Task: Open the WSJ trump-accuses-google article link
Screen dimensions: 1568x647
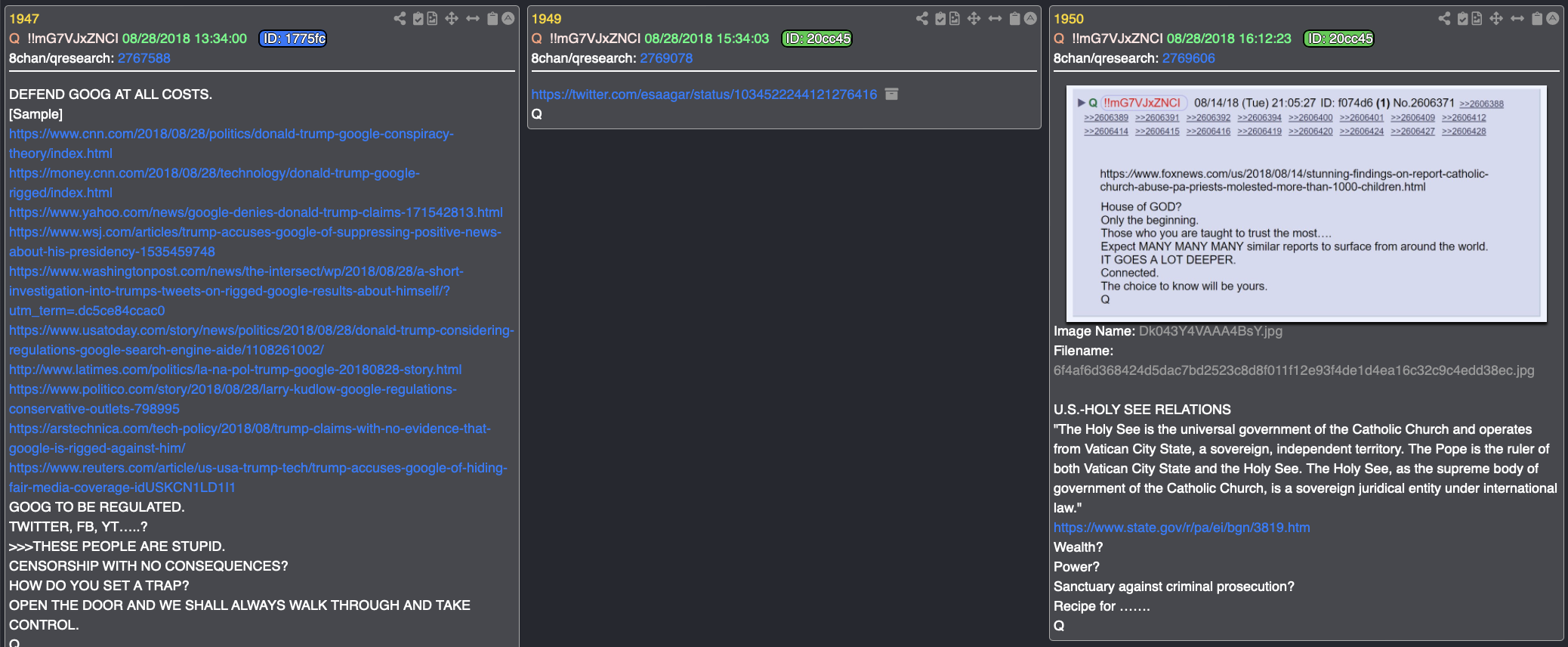Action: (x=255, y=242)
